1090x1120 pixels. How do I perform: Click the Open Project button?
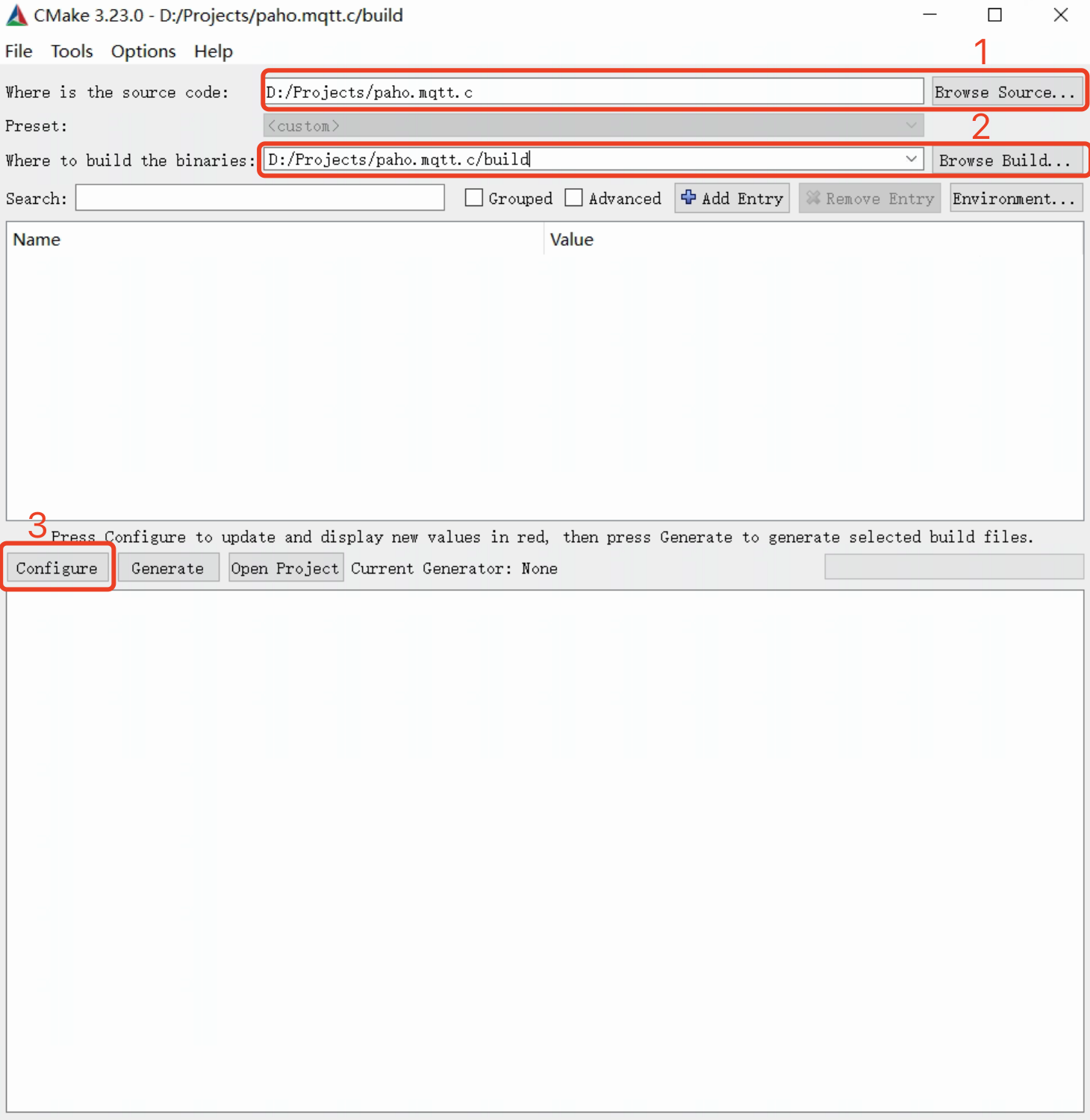[x=285, y=567]
